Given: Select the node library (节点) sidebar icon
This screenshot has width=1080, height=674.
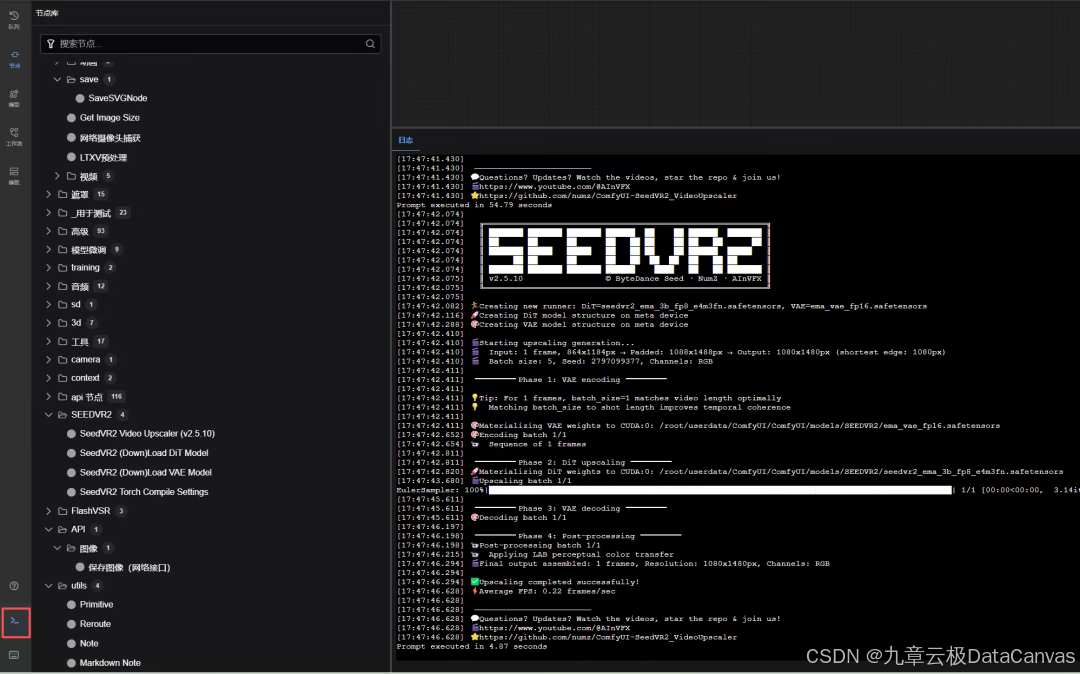Looking at the screenshot, I should [x=14, y=58].
